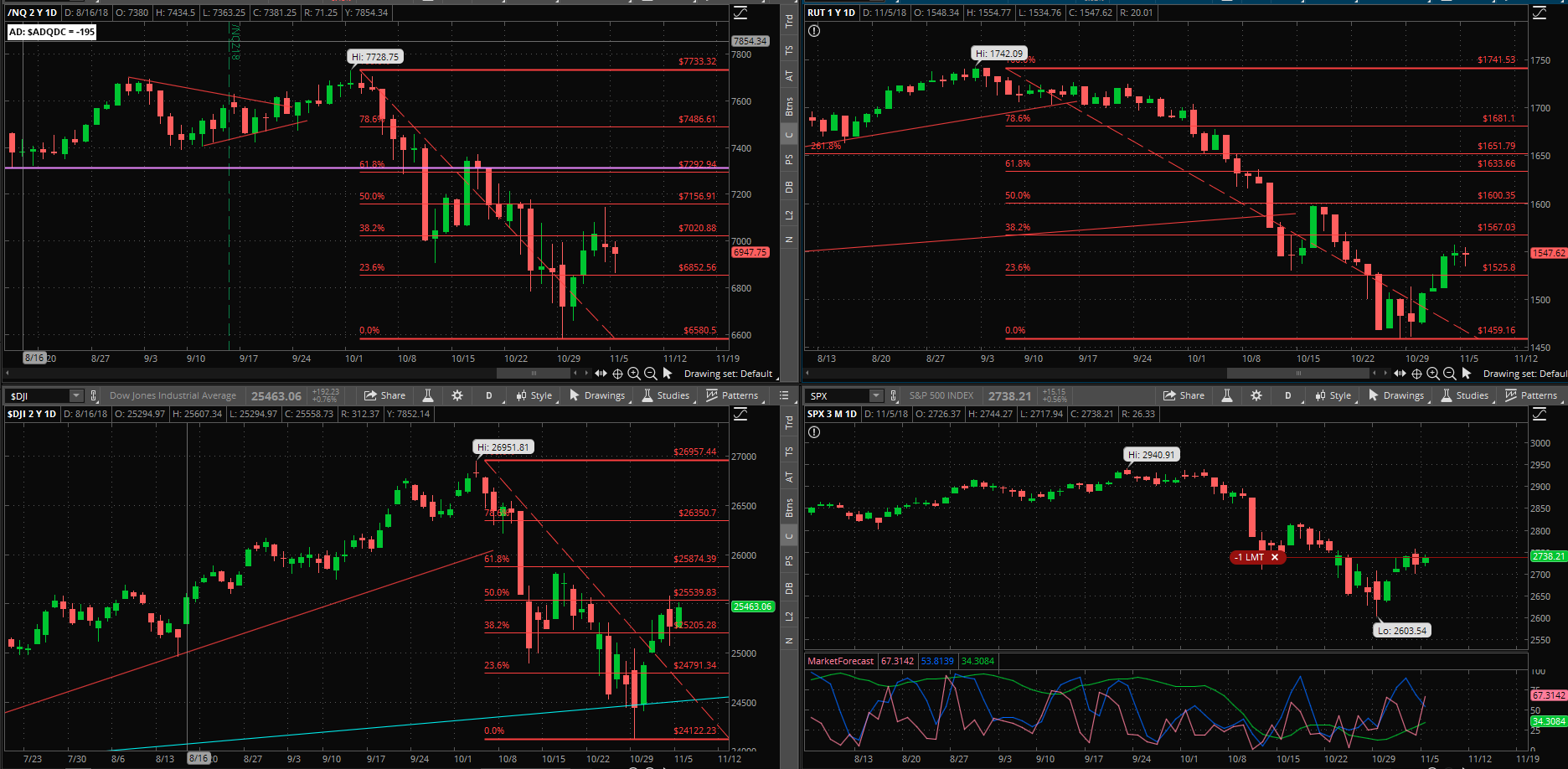Open the beaker icon in the $DJI toolbar
The image size is (1568, 769).
(x=428, y=395)
